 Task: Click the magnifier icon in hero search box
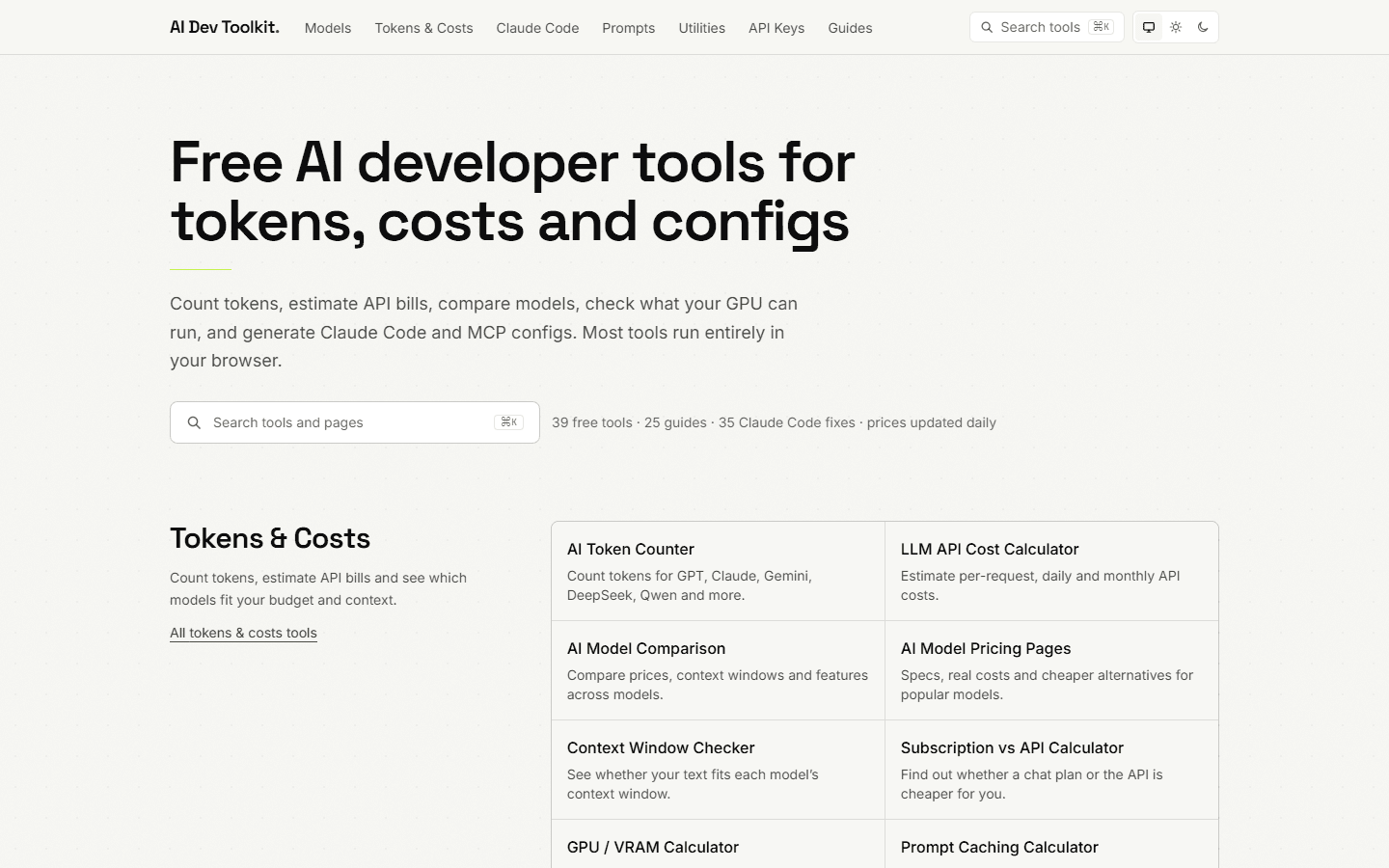pos(194,422)
